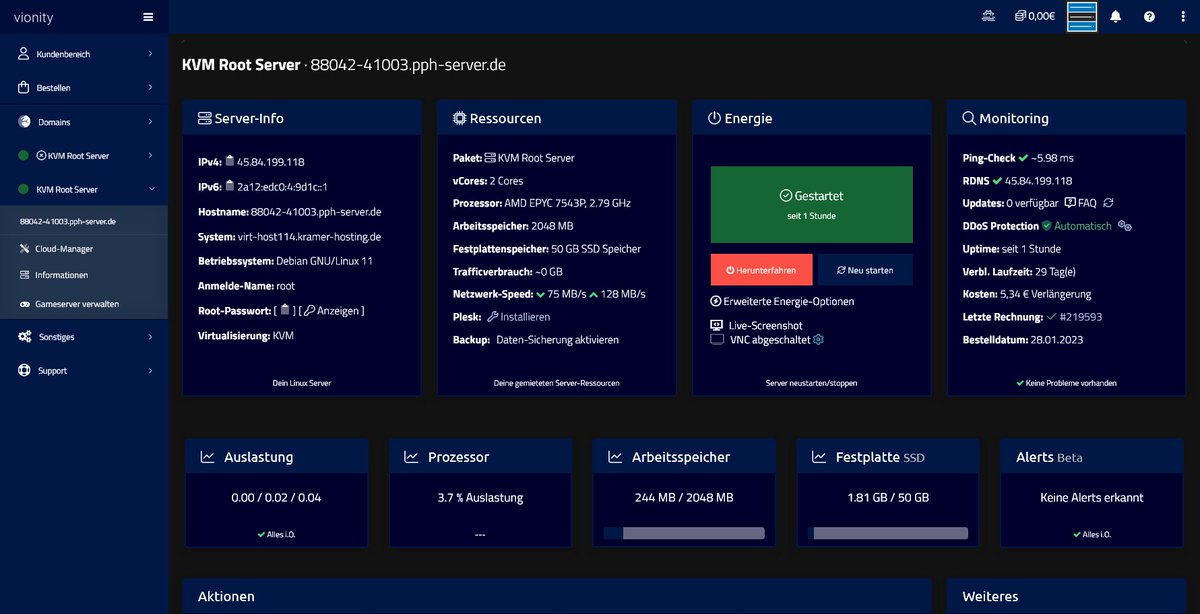
Task: Open VNC settings gear icon
Action: (x=818, y=340)
